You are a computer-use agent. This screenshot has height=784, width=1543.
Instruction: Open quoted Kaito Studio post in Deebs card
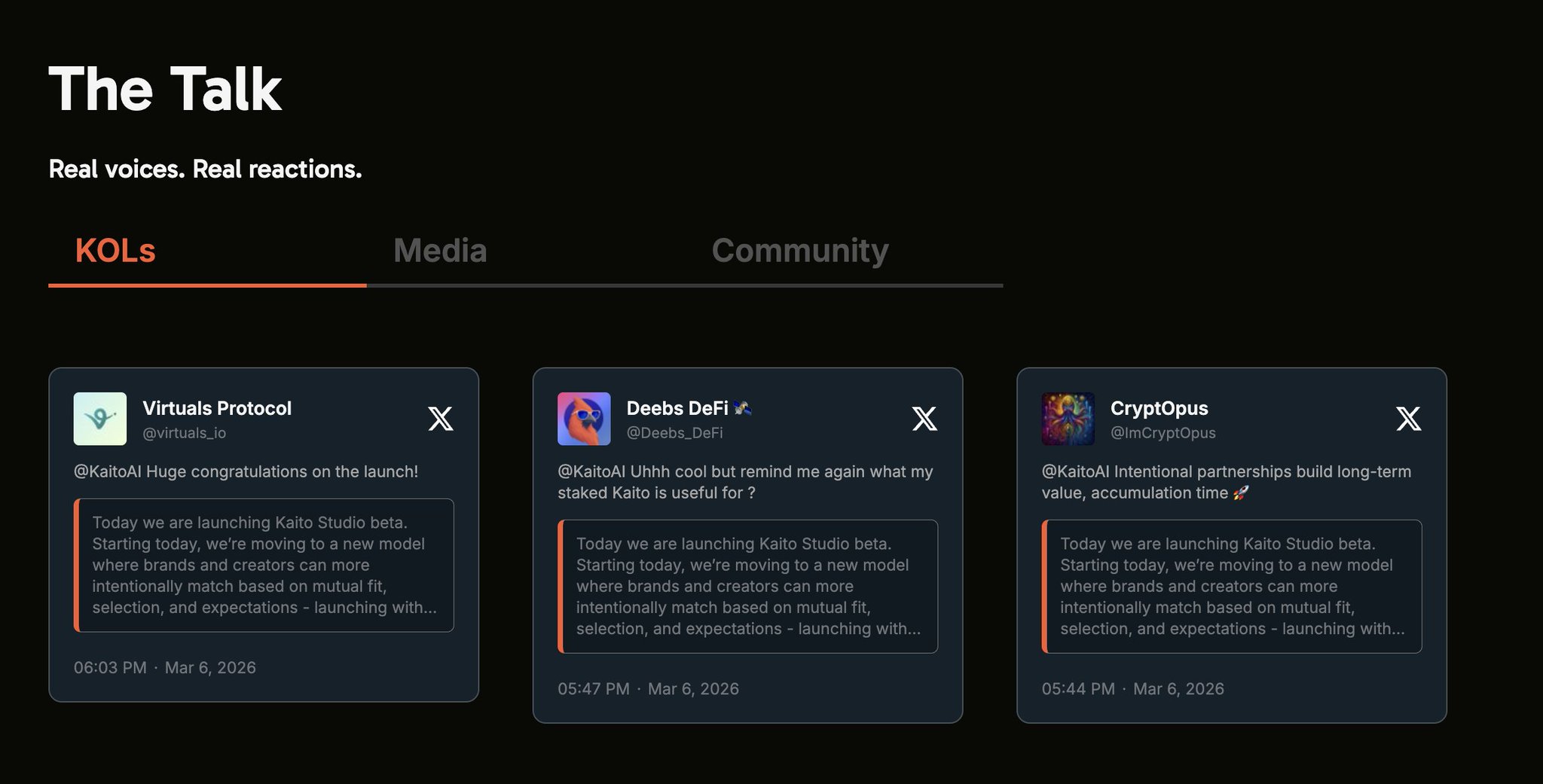747,586
